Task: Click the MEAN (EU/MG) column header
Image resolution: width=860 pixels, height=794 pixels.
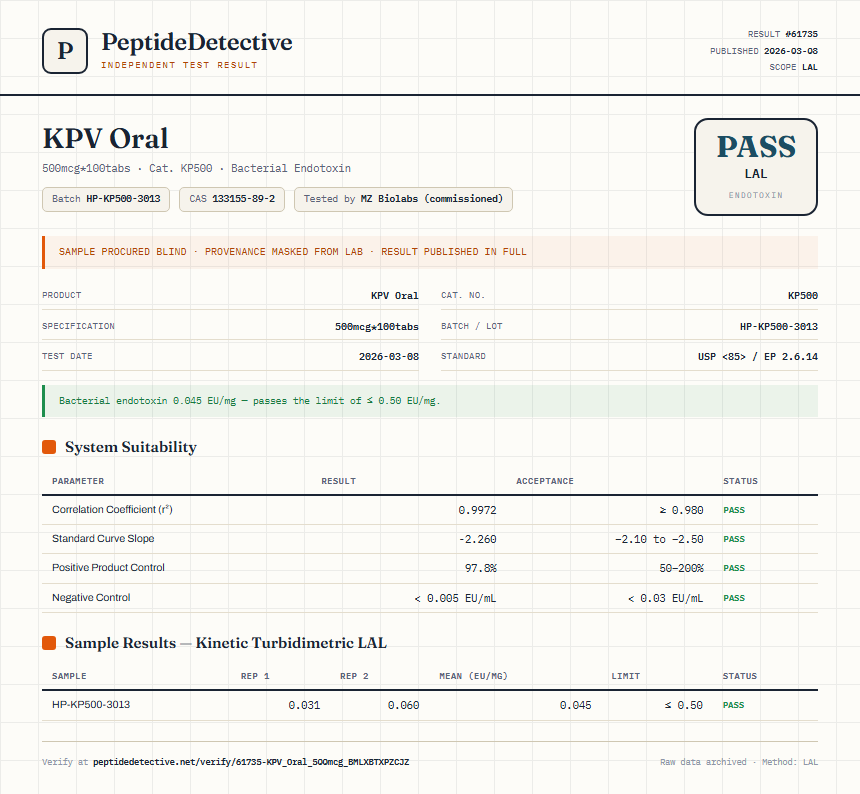Action: (x=473, y=676)
